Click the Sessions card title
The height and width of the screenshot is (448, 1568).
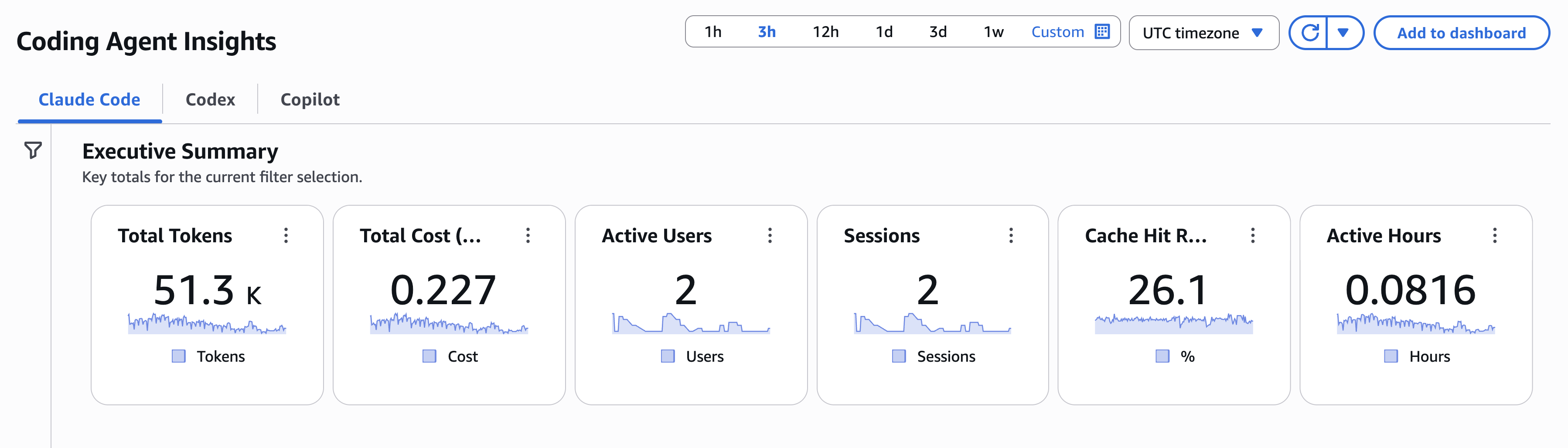click(x=881, y=236)
